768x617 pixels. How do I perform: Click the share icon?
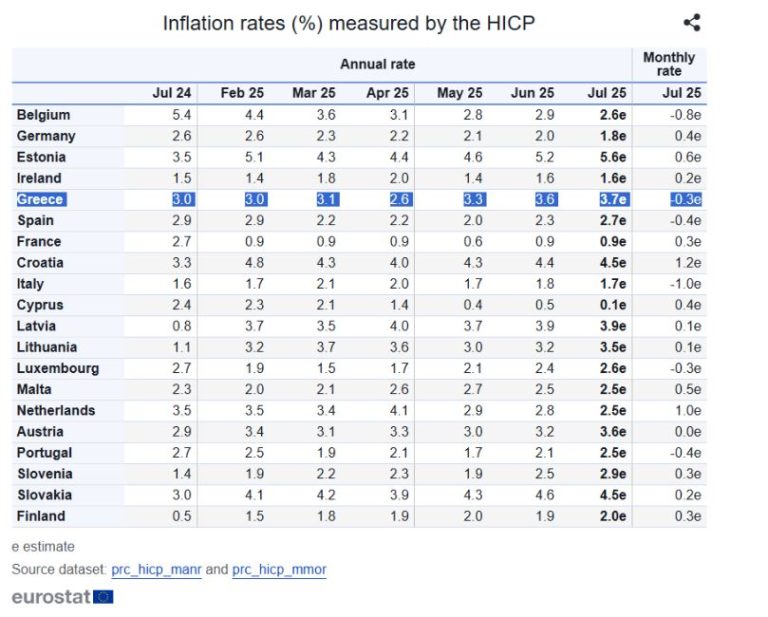(691, 23)
